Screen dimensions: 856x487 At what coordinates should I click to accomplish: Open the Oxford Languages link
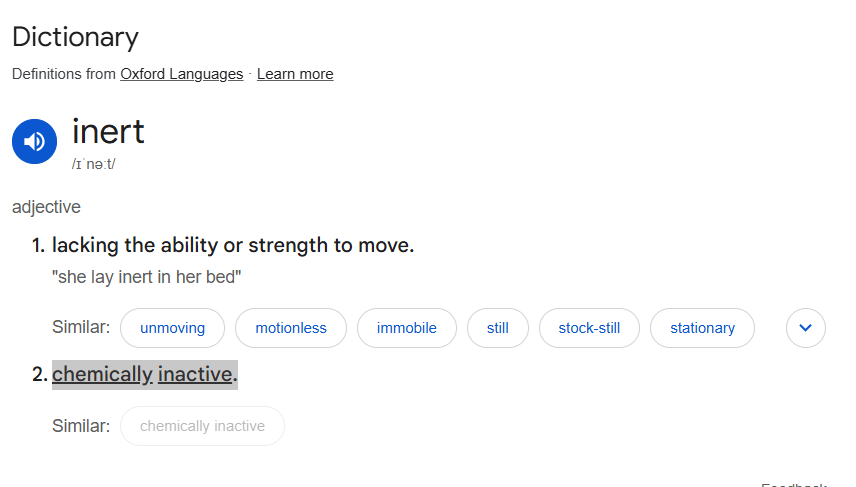pyautogui.click(x=181, y=74)
